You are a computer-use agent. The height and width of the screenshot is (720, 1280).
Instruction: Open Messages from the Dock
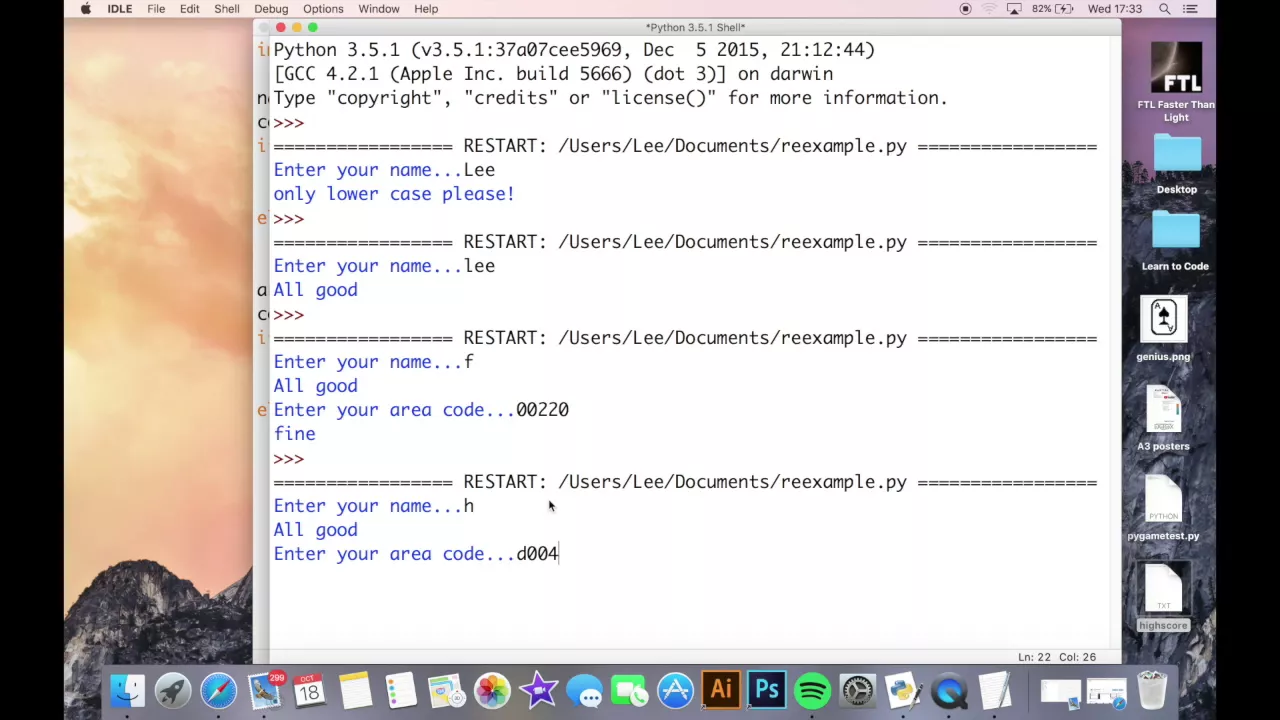pos(584,691)
